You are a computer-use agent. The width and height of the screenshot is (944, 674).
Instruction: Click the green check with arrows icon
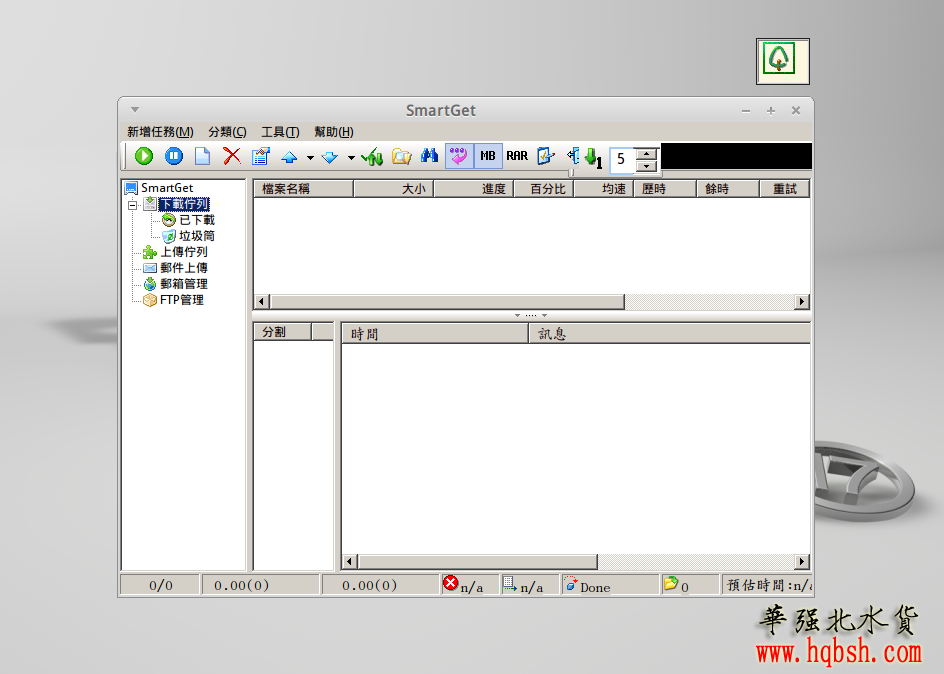(372, 156)
